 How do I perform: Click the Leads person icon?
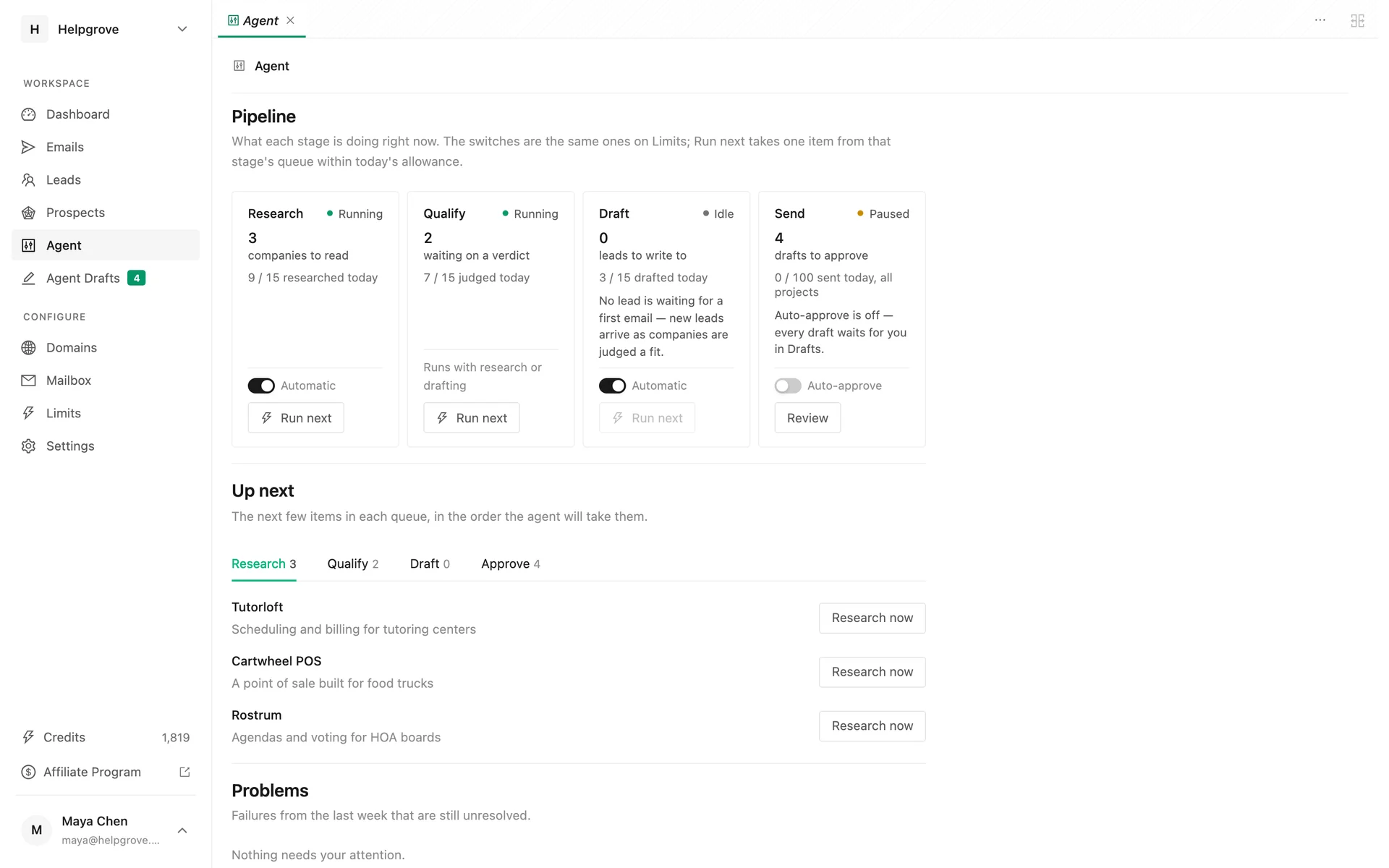tap(28, 179)
